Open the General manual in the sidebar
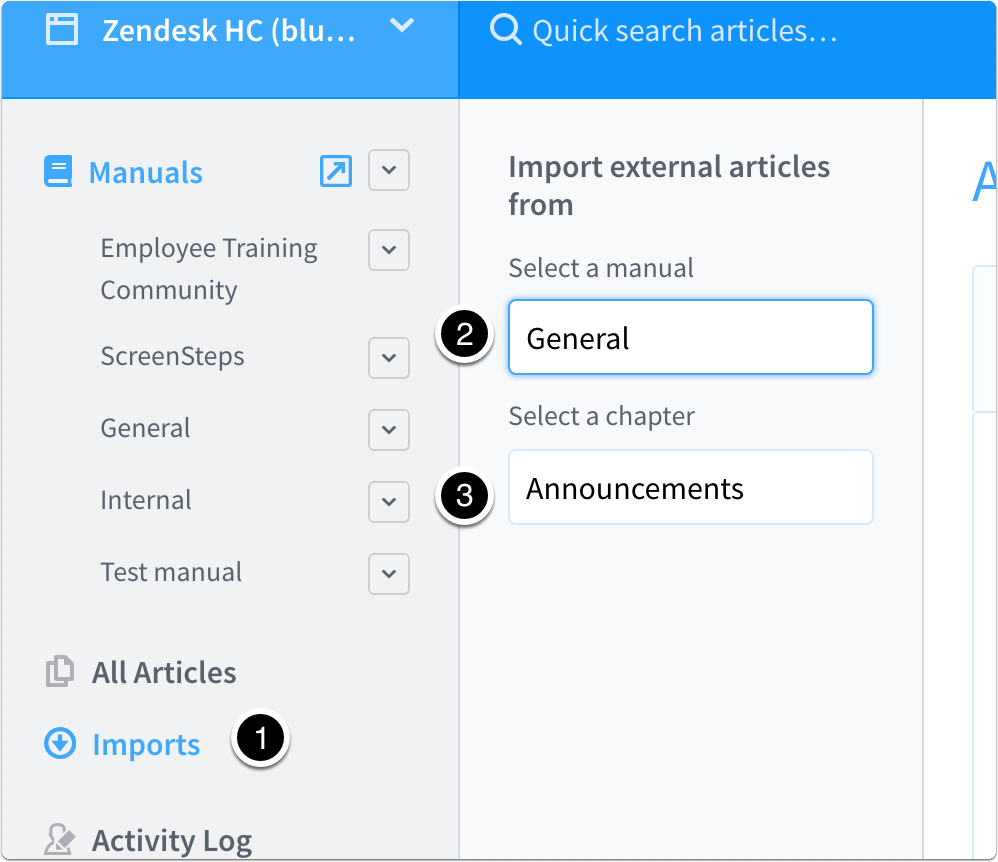The height and width of the screenshot is (862, 998). 145,428
